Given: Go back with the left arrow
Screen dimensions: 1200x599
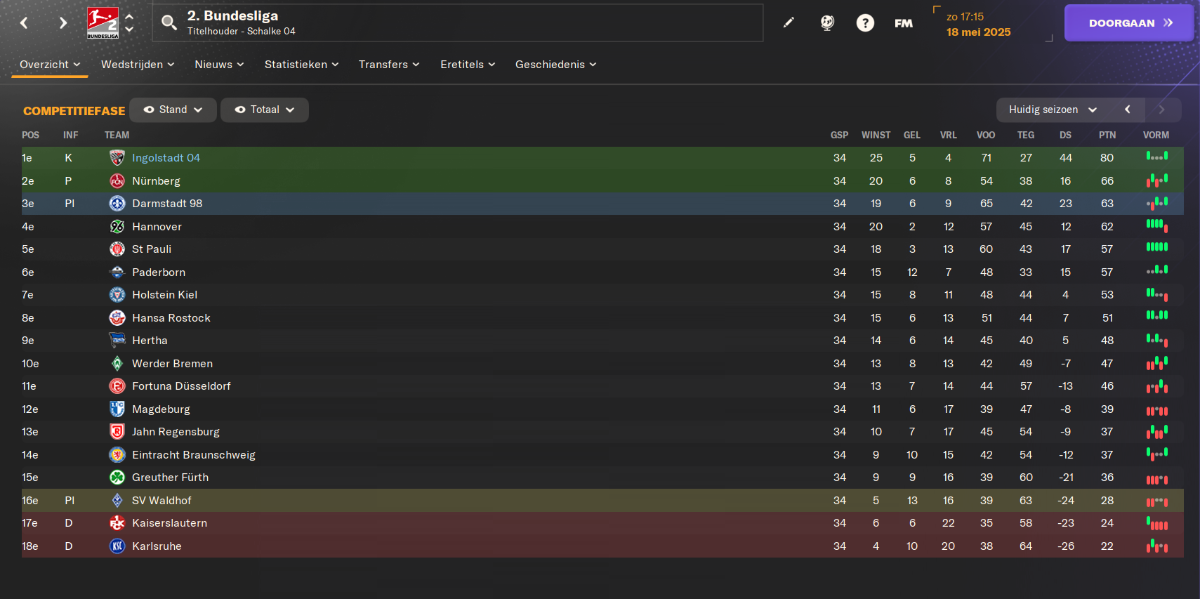Looking at the screenshot, I should [24, 22].
